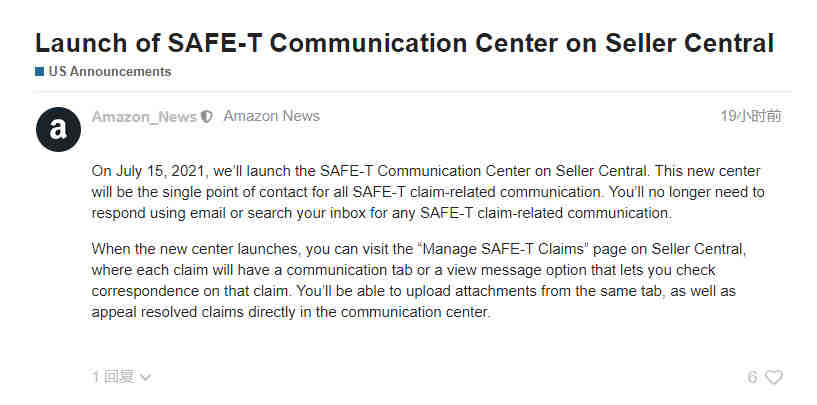Click the like count number 6

752,377
